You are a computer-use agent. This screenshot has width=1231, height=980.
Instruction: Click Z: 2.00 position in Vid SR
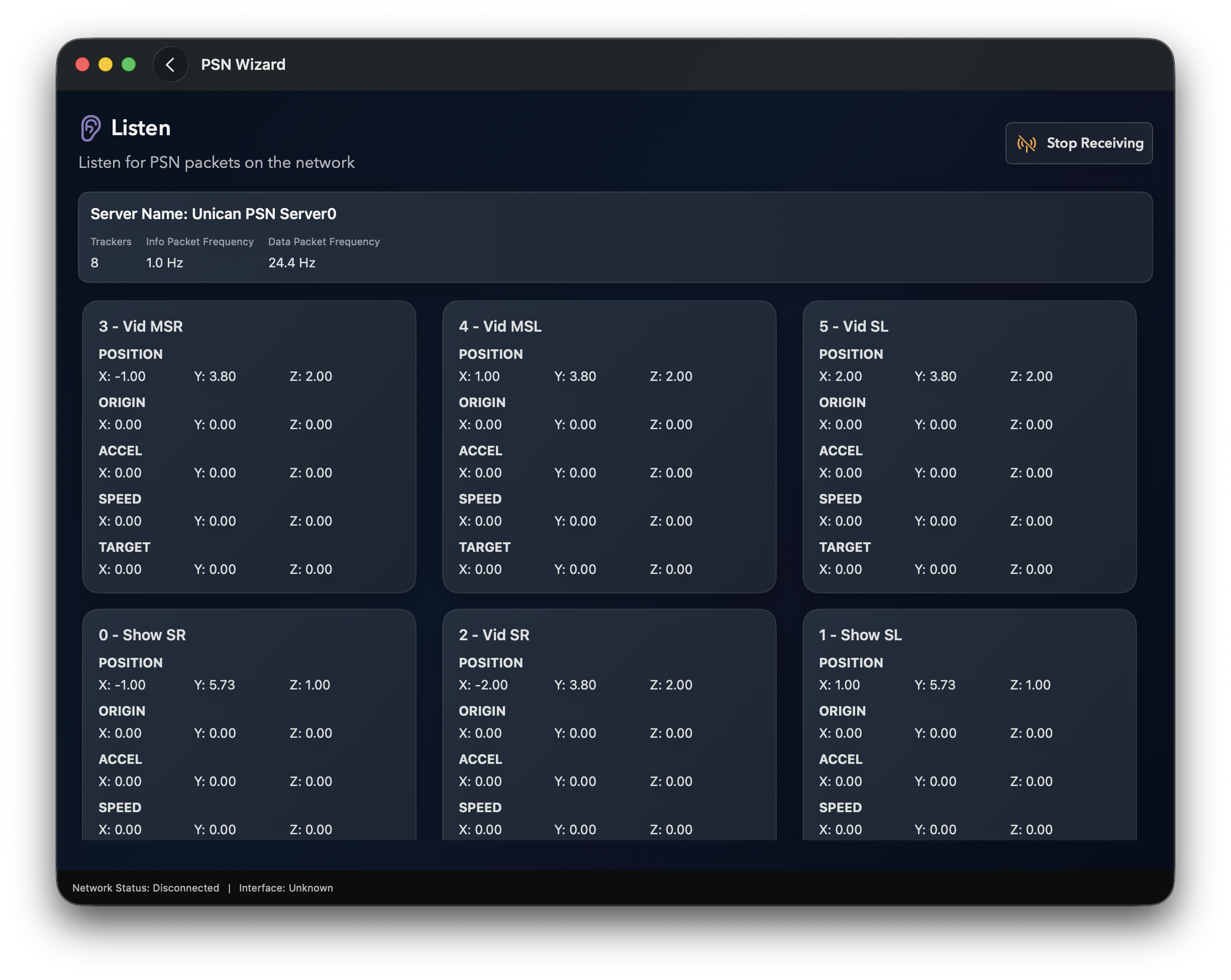tap(671, 684)
